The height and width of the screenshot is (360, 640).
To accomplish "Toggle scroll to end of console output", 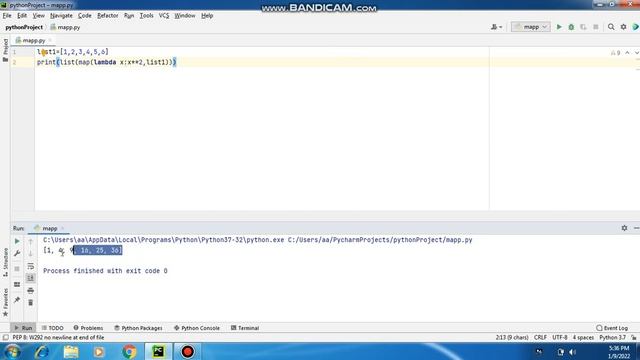I will coord(31,278).
